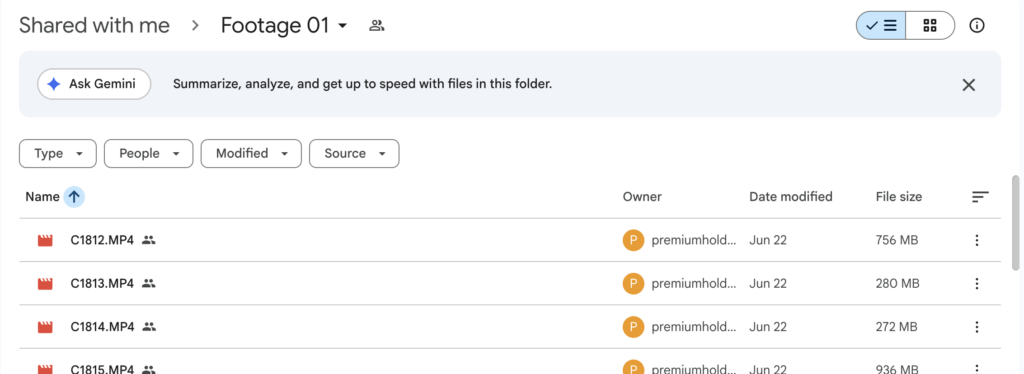This screenshot has width=1024, height=374.
Task: Click Jun 22 date in C1814.MP4 row
Action: point(768,327)
